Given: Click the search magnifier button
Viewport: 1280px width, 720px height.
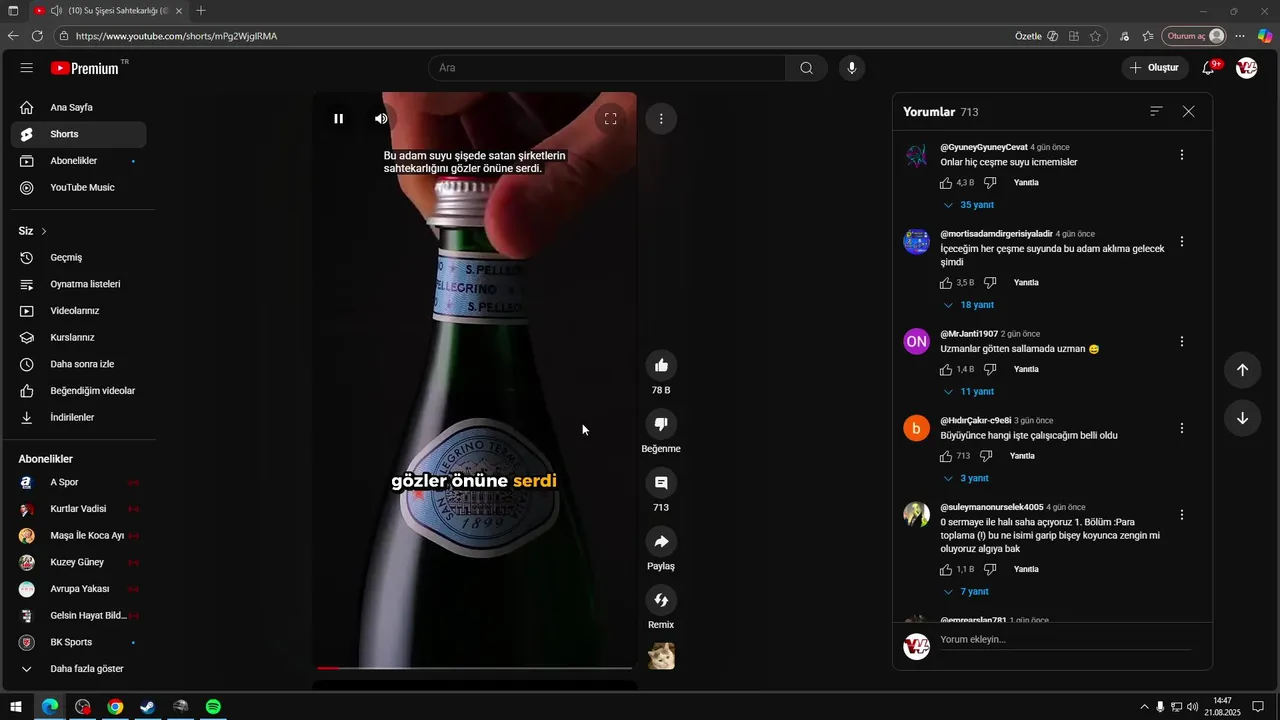Looking at the screenshot, I should (806, 68).
